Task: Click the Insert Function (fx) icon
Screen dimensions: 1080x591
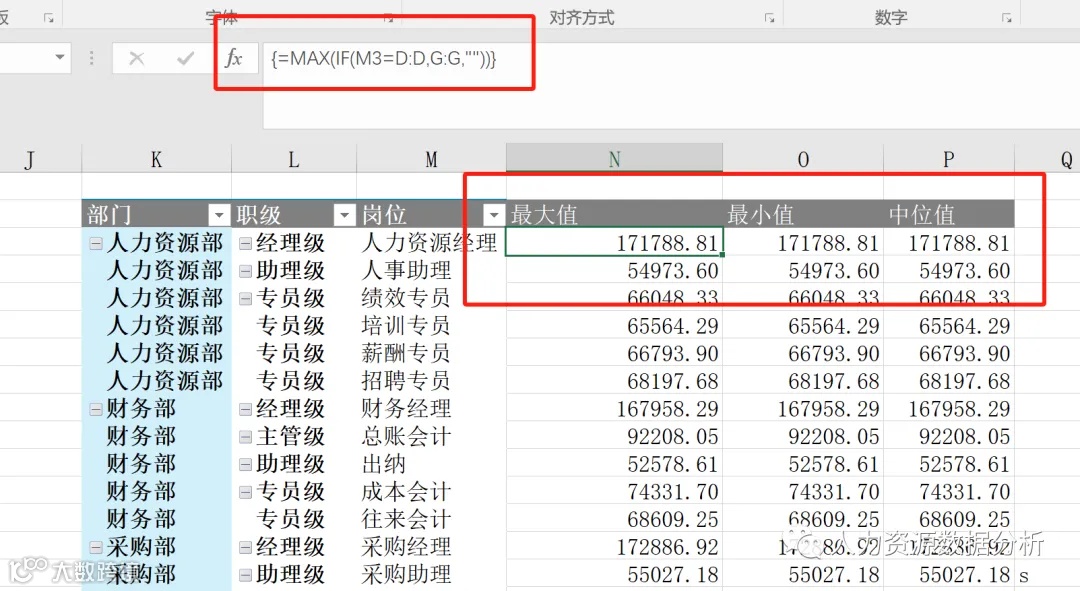Action: (x=235, y=58)
